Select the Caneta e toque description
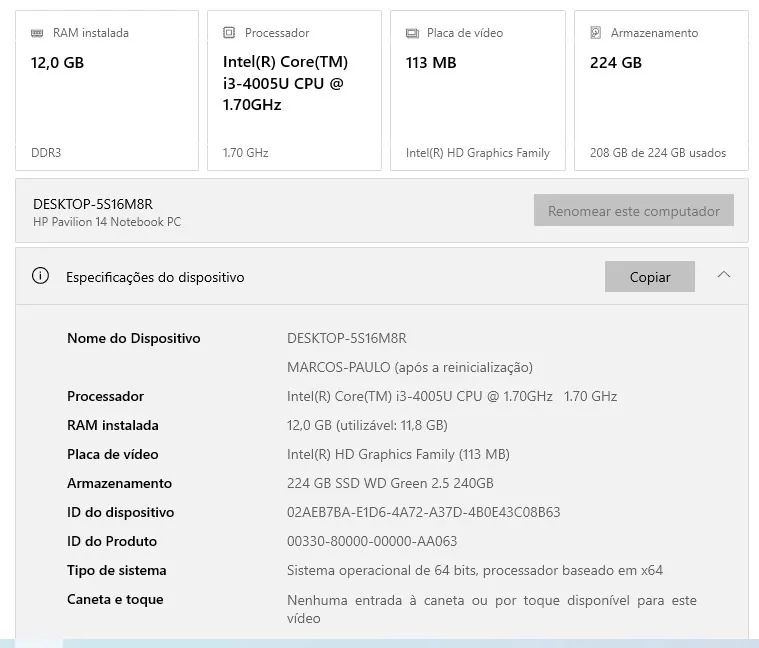 (492, 609)
